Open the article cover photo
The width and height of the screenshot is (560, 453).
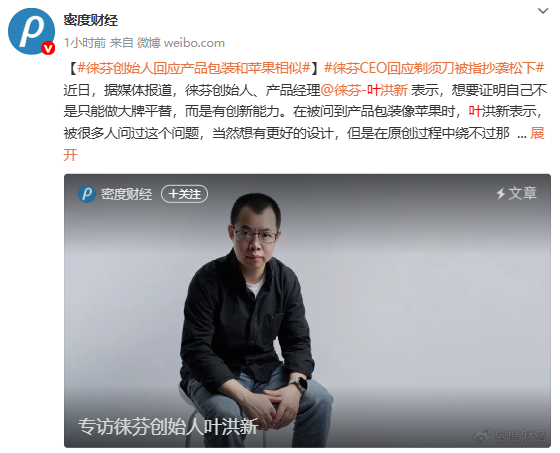pyautogui.click(x=307, y=310)
